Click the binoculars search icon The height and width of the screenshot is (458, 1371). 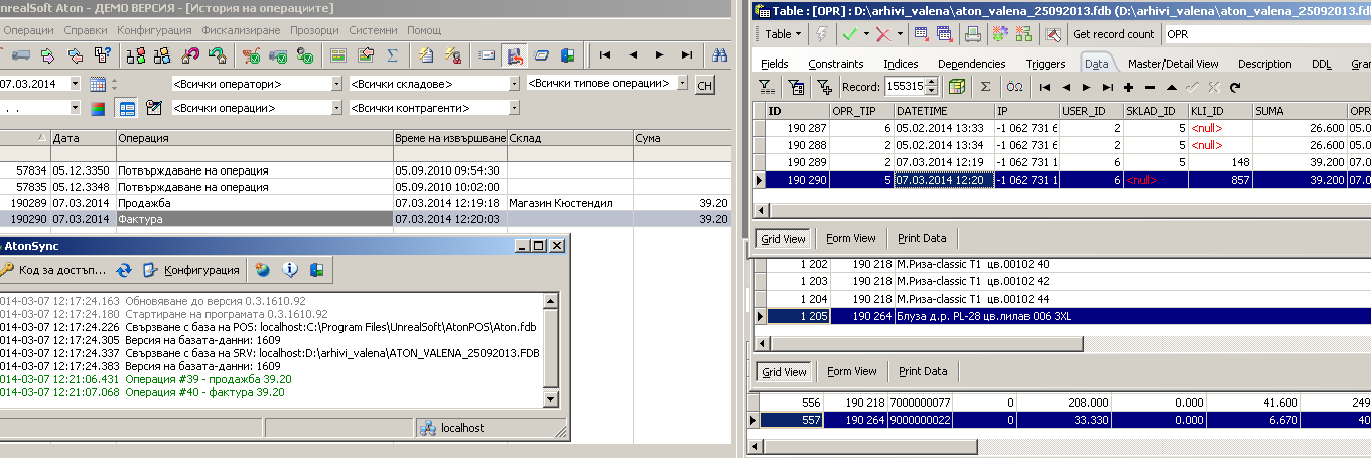point(718,55)
